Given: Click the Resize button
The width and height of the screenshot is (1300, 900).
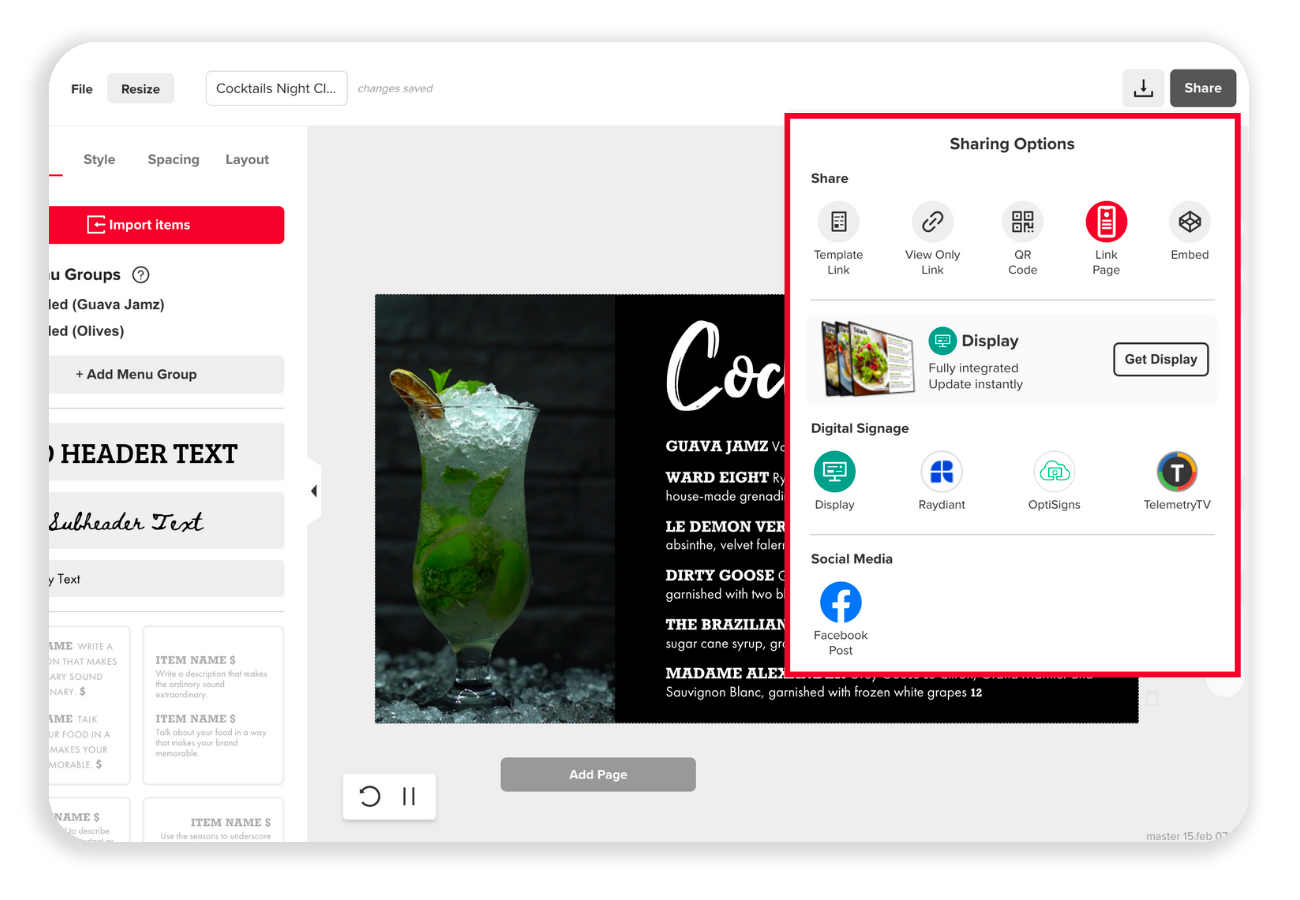Looking at the screenshot, I should (x=140, y=89).
